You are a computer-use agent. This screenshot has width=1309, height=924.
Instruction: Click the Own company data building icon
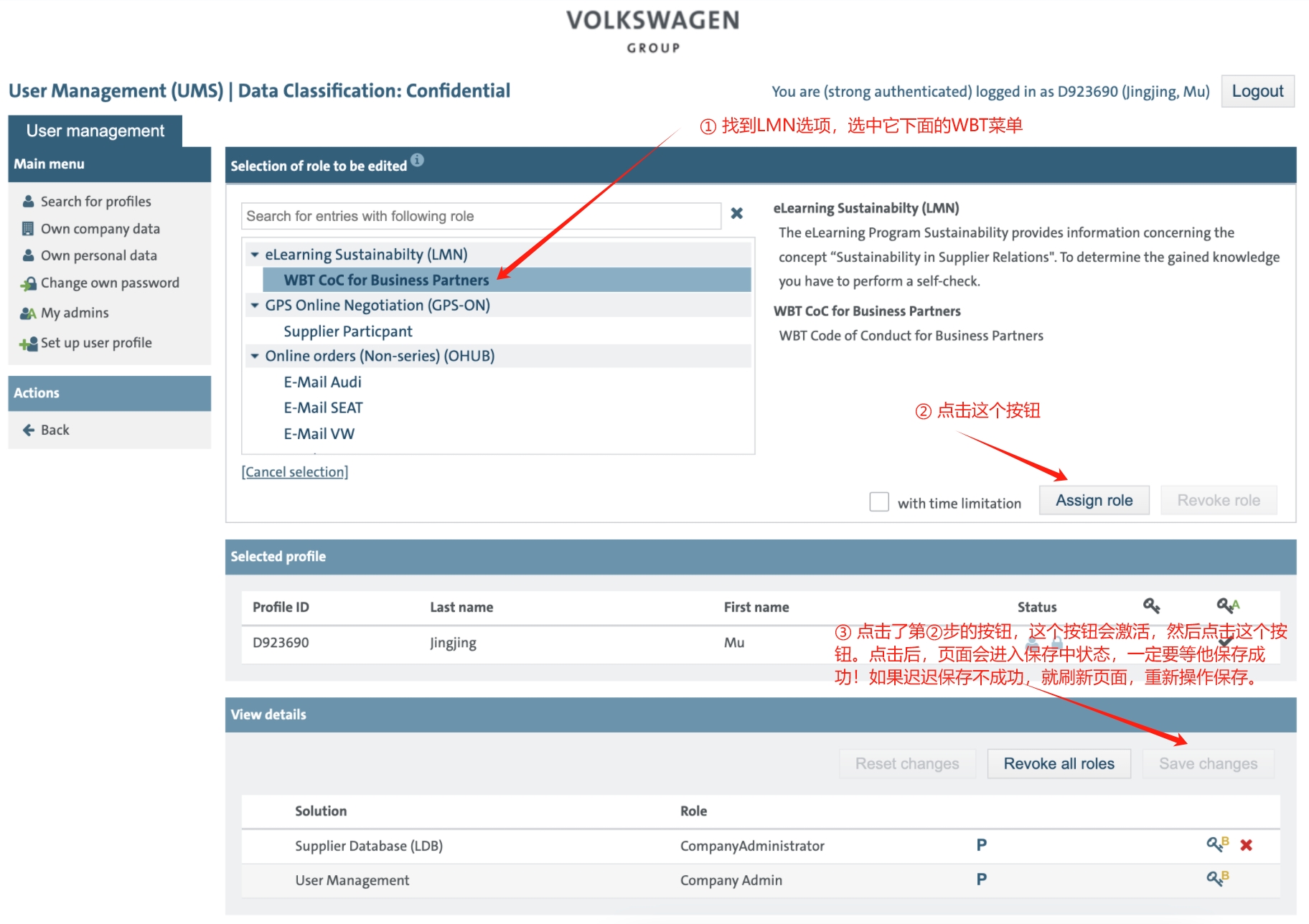click(28, 228)
